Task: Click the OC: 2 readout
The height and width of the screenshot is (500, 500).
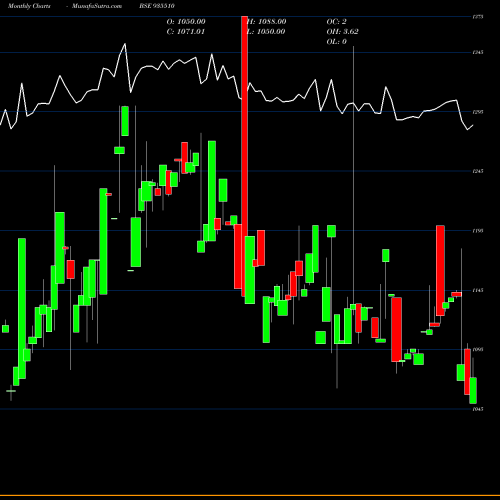Action: (336, 21)
